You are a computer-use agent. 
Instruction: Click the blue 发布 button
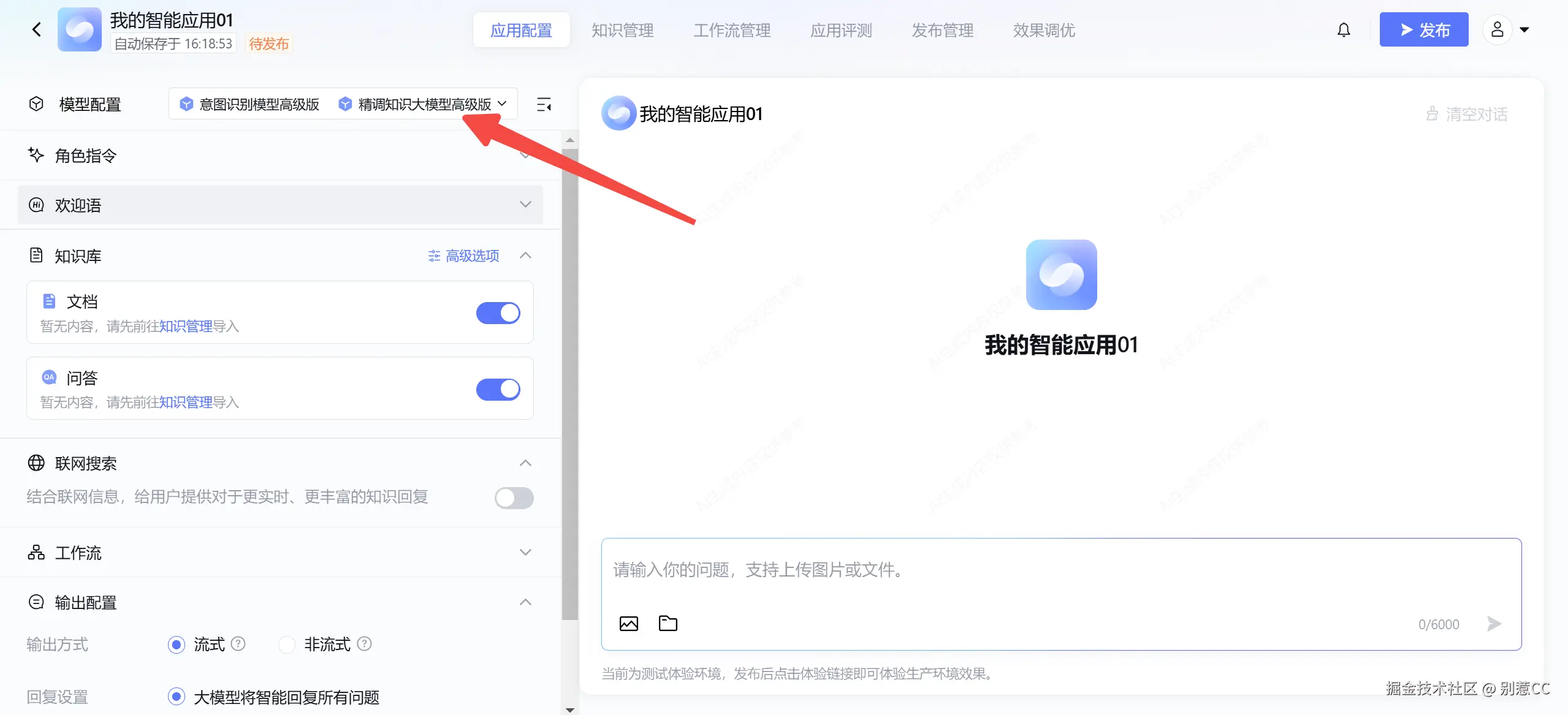tap(1423, 29)
